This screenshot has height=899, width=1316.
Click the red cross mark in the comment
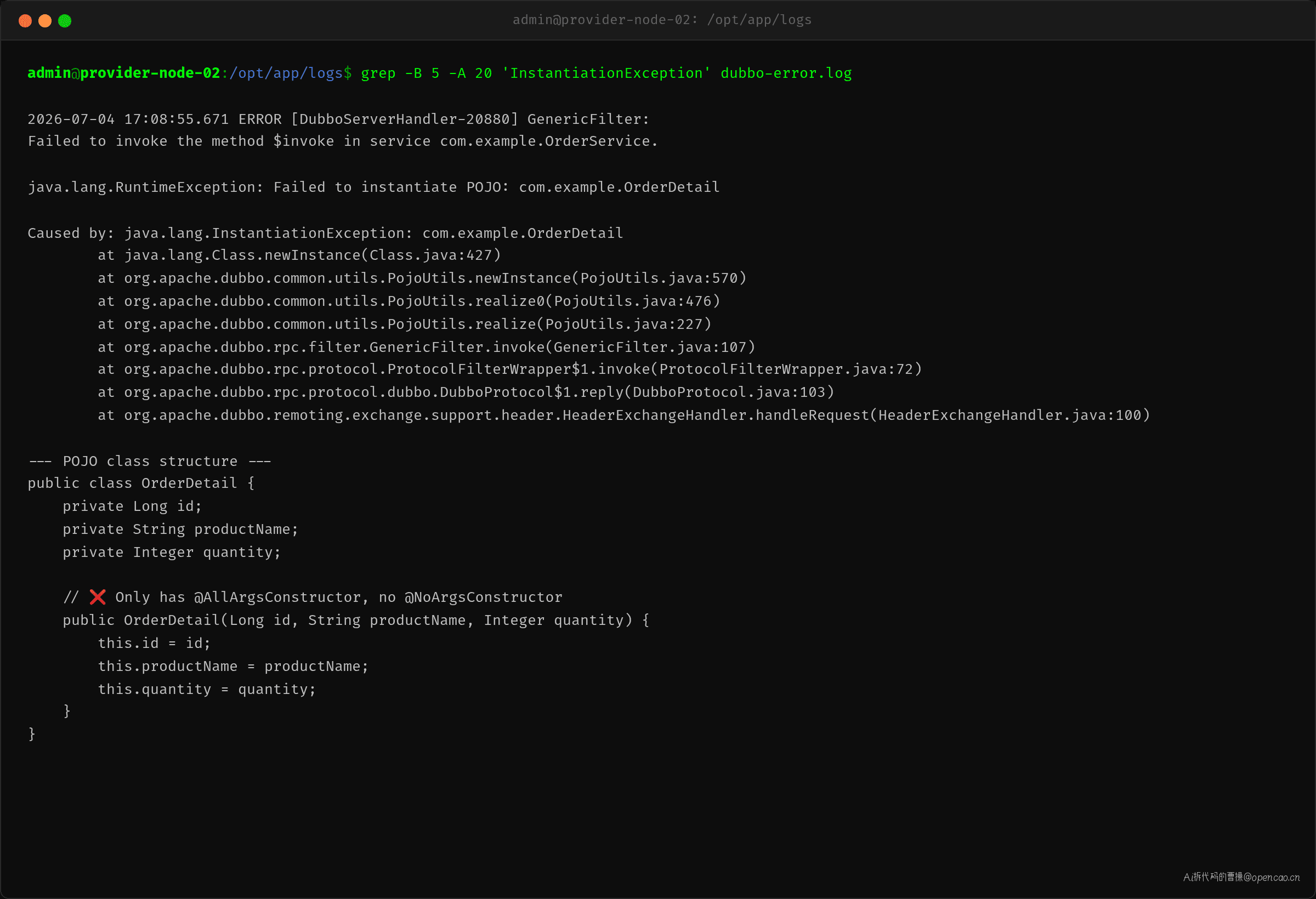[98, 598]
